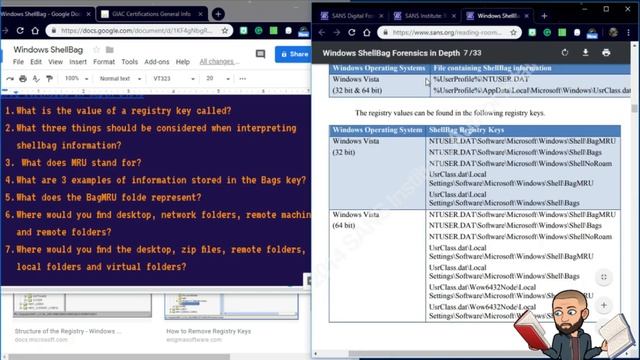The width and height of the screenshot is (640, 360).
Task: Close the Windows ShellBag - Google Docs tab
Action: click(x=89, y=14)
